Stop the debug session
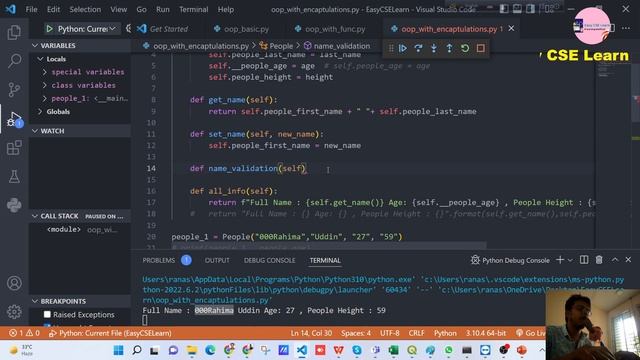 coord(480,48)
